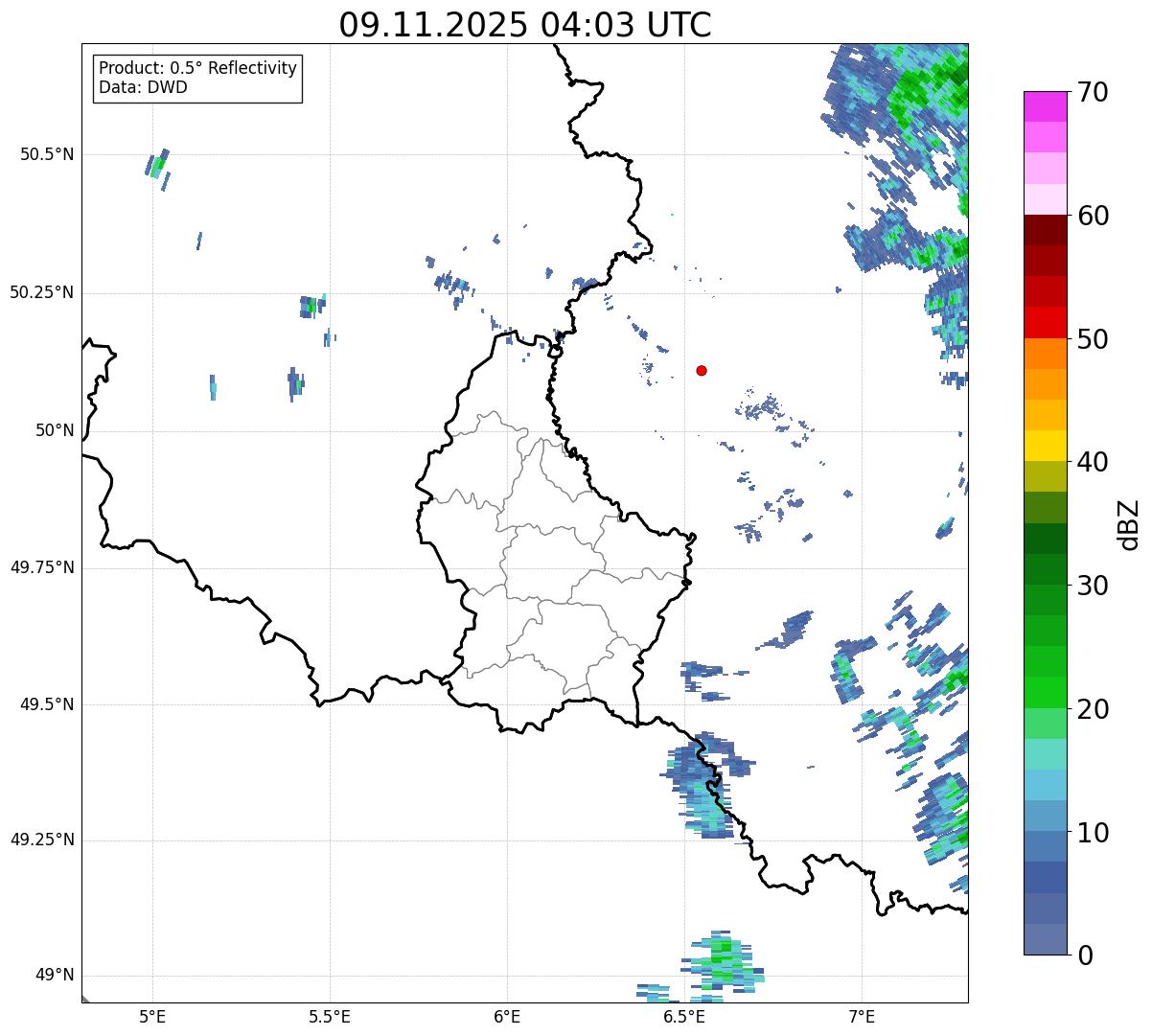The width and height of the screenshot is (1152, 1036).
Task: Click the "dBZ" colorbar axis label
Action: (x=1129, y=523)
